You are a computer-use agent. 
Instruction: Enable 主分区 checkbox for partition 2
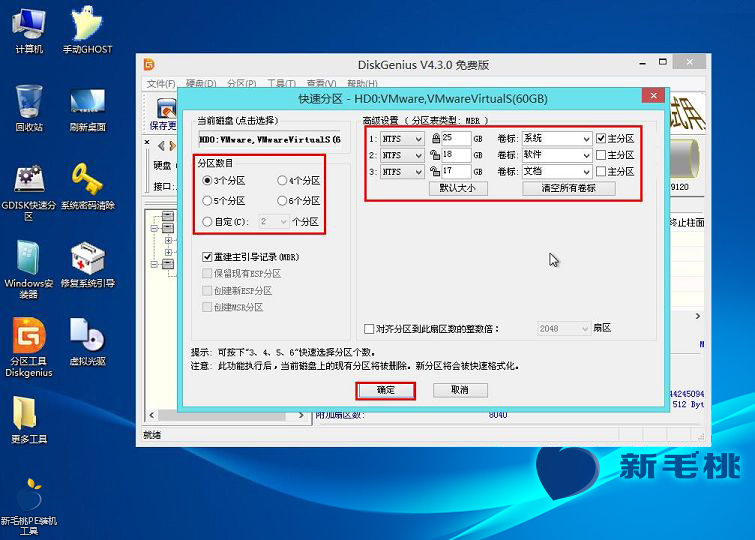(601, 155)
